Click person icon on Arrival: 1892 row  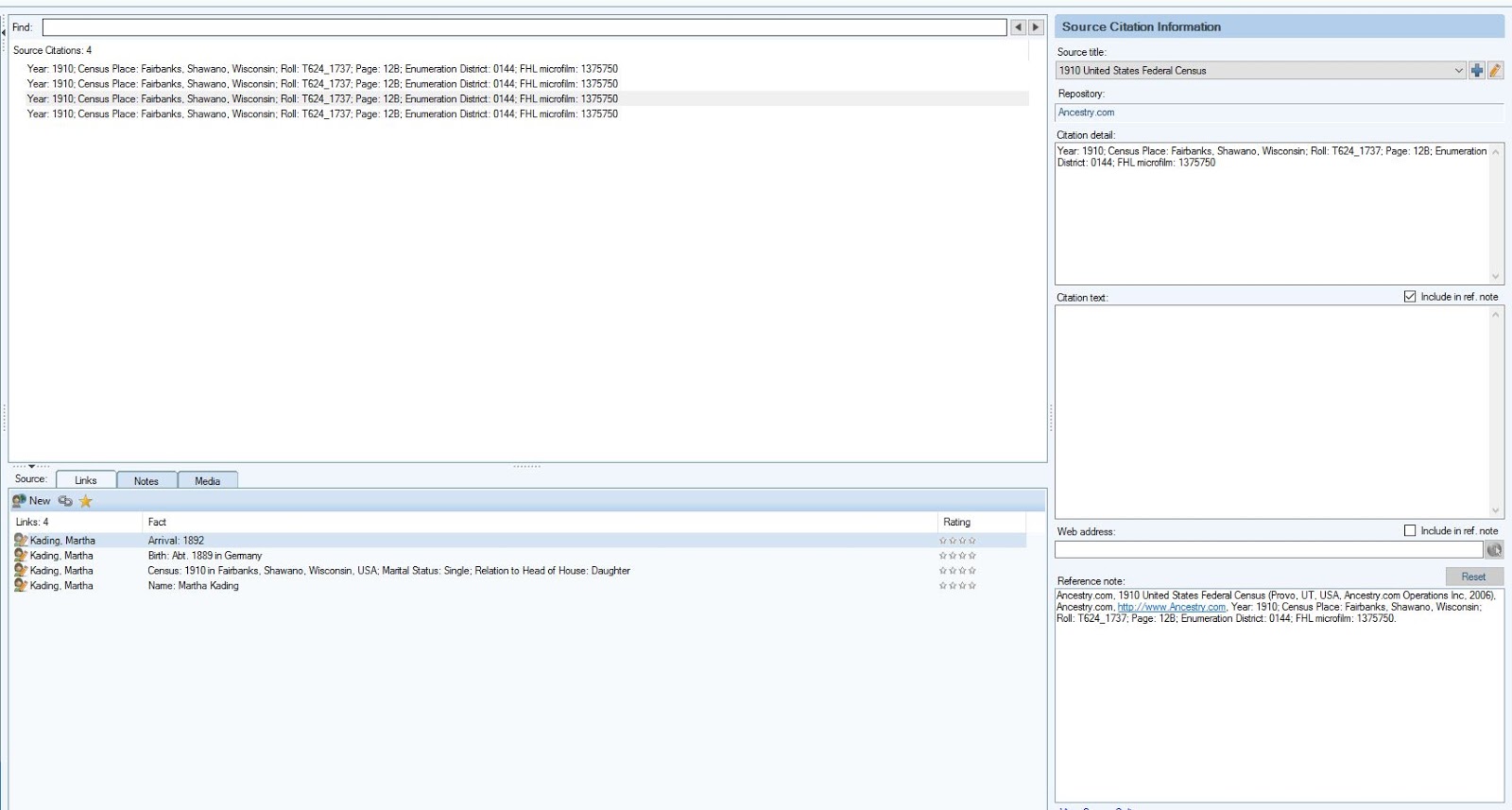(x=21, y=541)
